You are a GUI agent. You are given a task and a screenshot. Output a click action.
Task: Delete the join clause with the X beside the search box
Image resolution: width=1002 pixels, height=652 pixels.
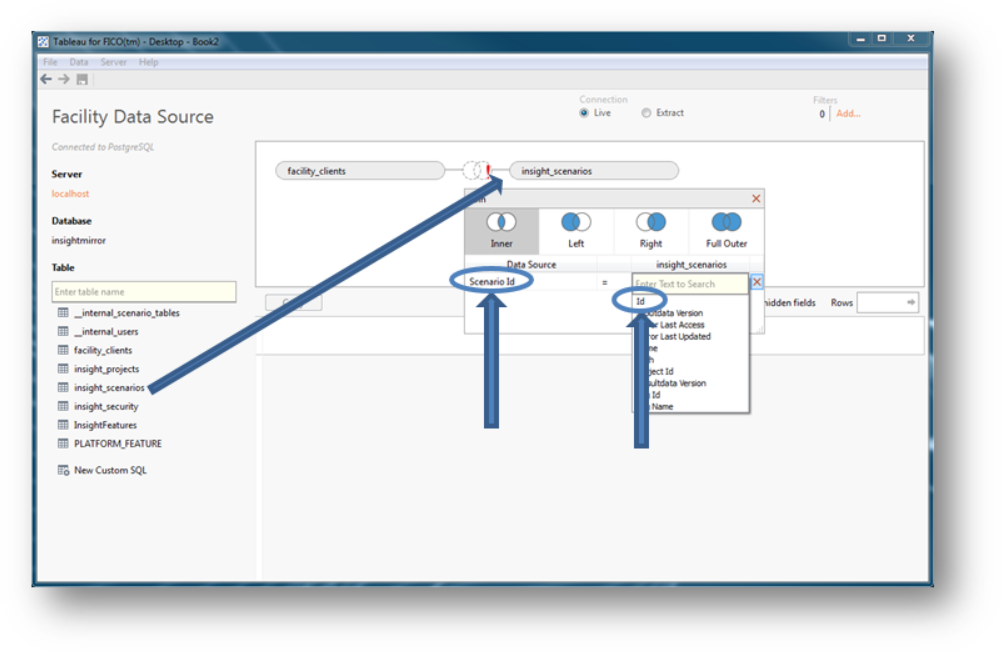[757, 282]
